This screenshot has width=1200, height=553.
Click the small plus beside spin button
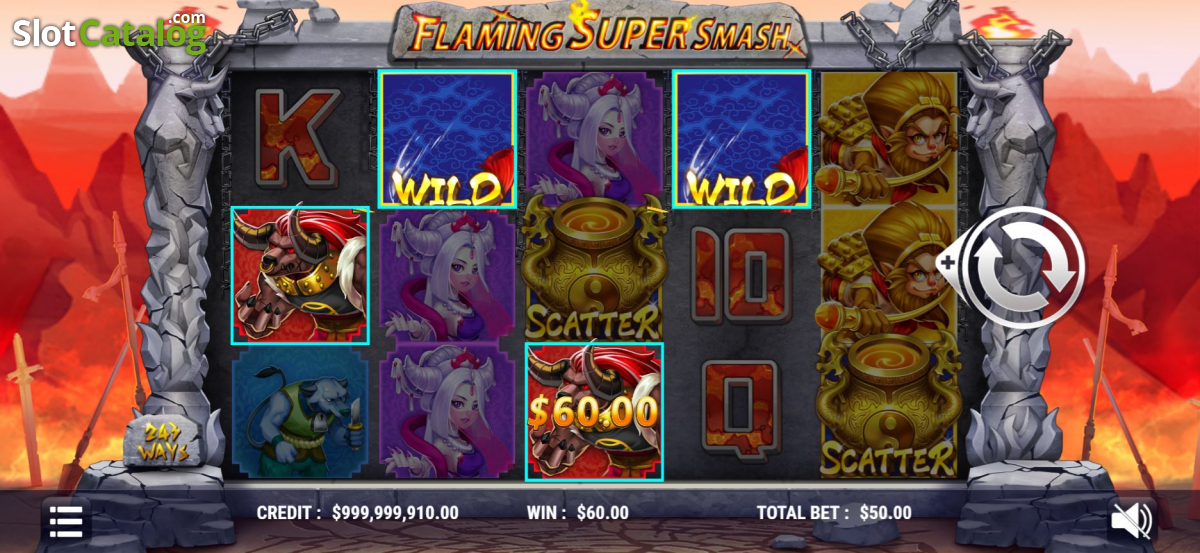(947, 262)
